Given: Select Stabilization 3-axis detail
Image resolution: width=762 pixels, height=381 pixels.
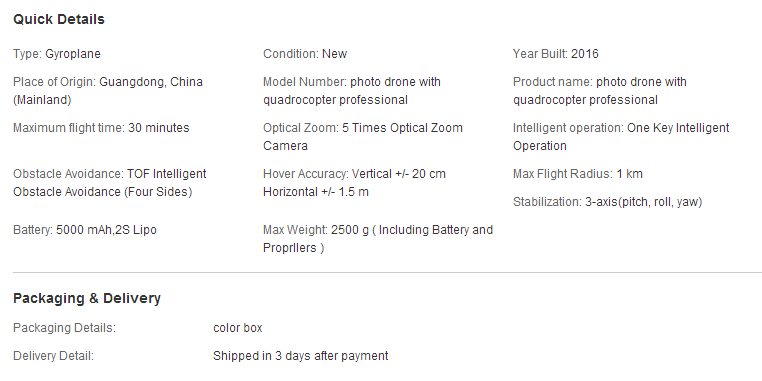Looking at the screenshot, I should 607,202.
